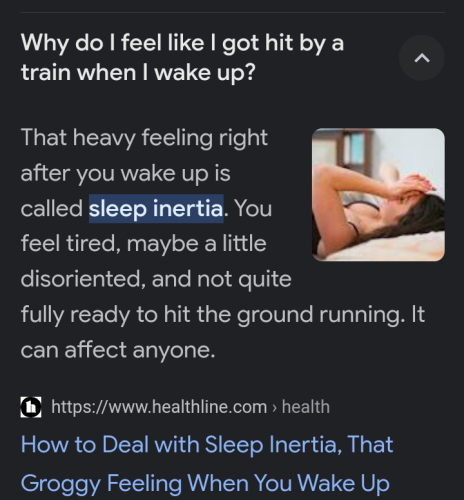
Task: Click 'disoriented, and not quite' text line
Action: (156, 279)
